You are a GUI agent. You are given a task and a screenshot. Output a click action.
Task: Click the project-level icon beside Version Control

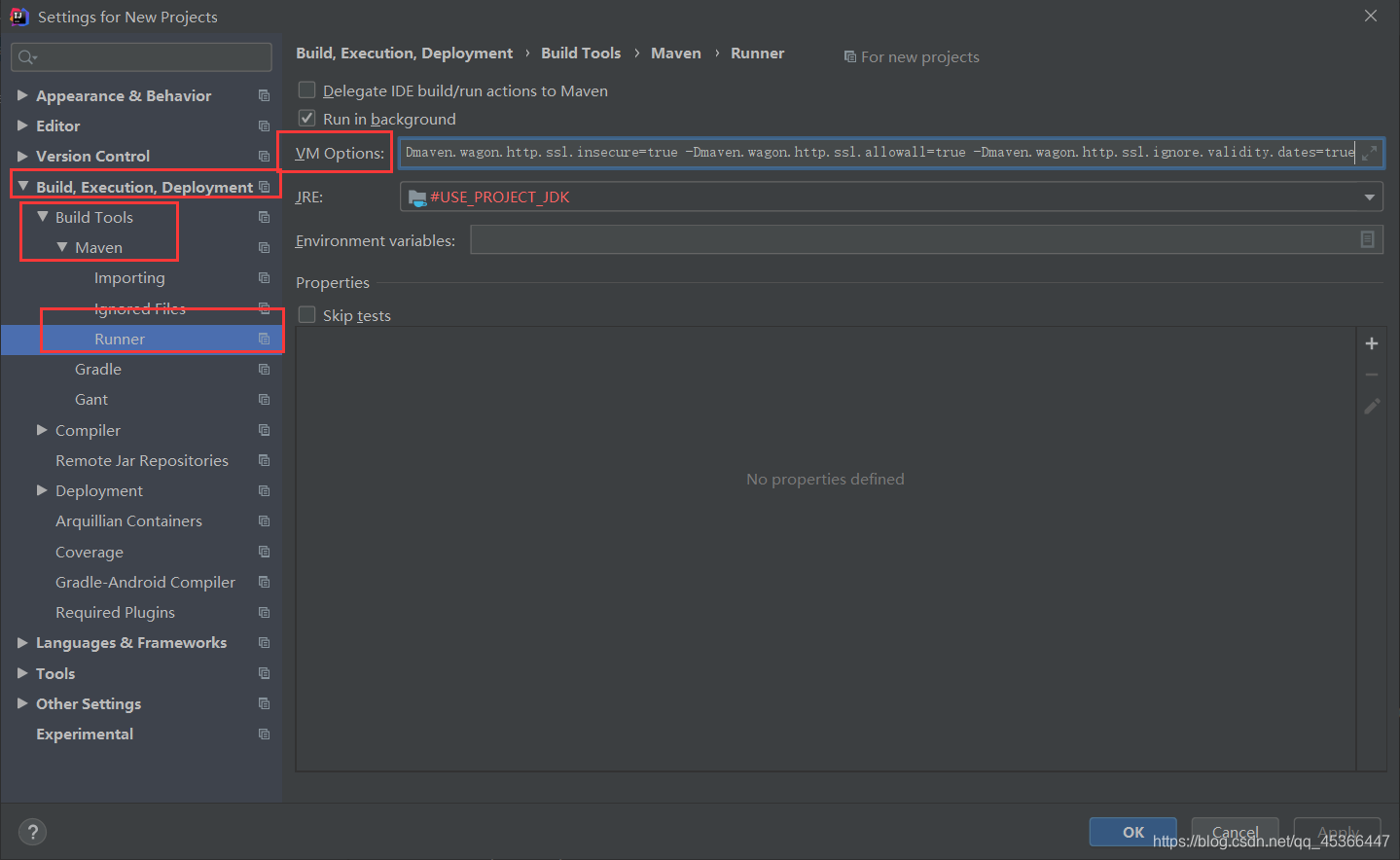[x=264, y=156]
